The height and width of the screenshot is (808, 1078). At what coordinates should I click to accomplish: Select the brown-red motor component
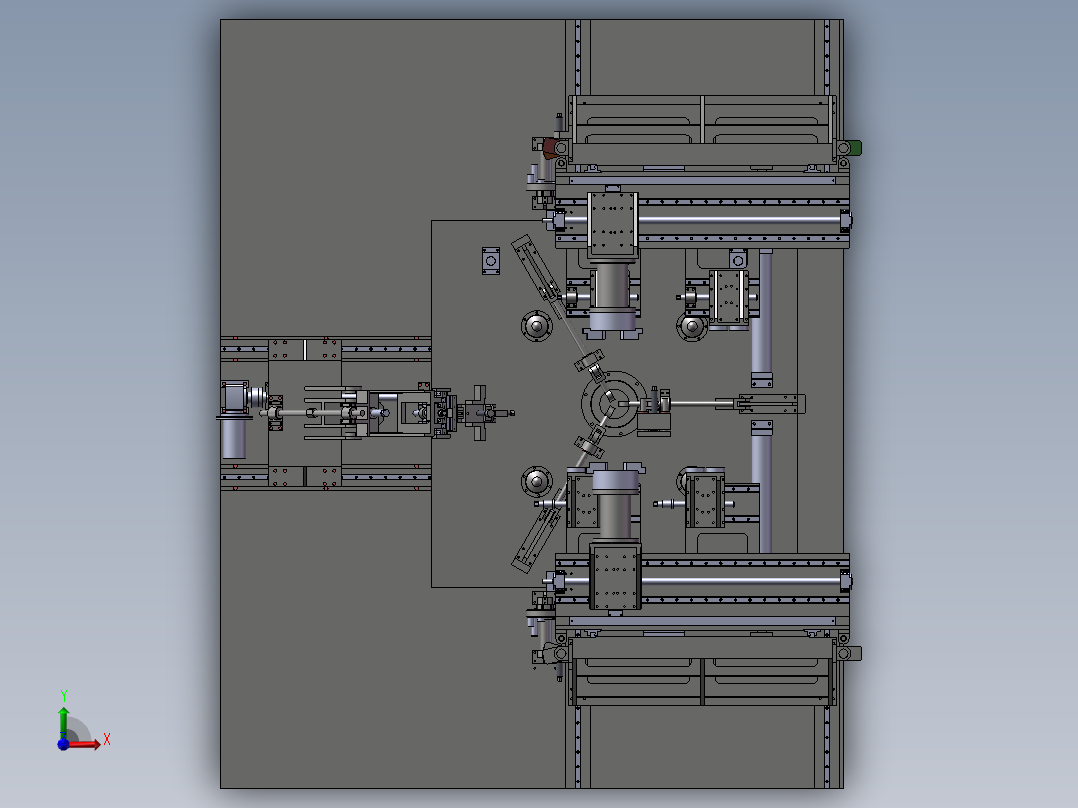550,148
